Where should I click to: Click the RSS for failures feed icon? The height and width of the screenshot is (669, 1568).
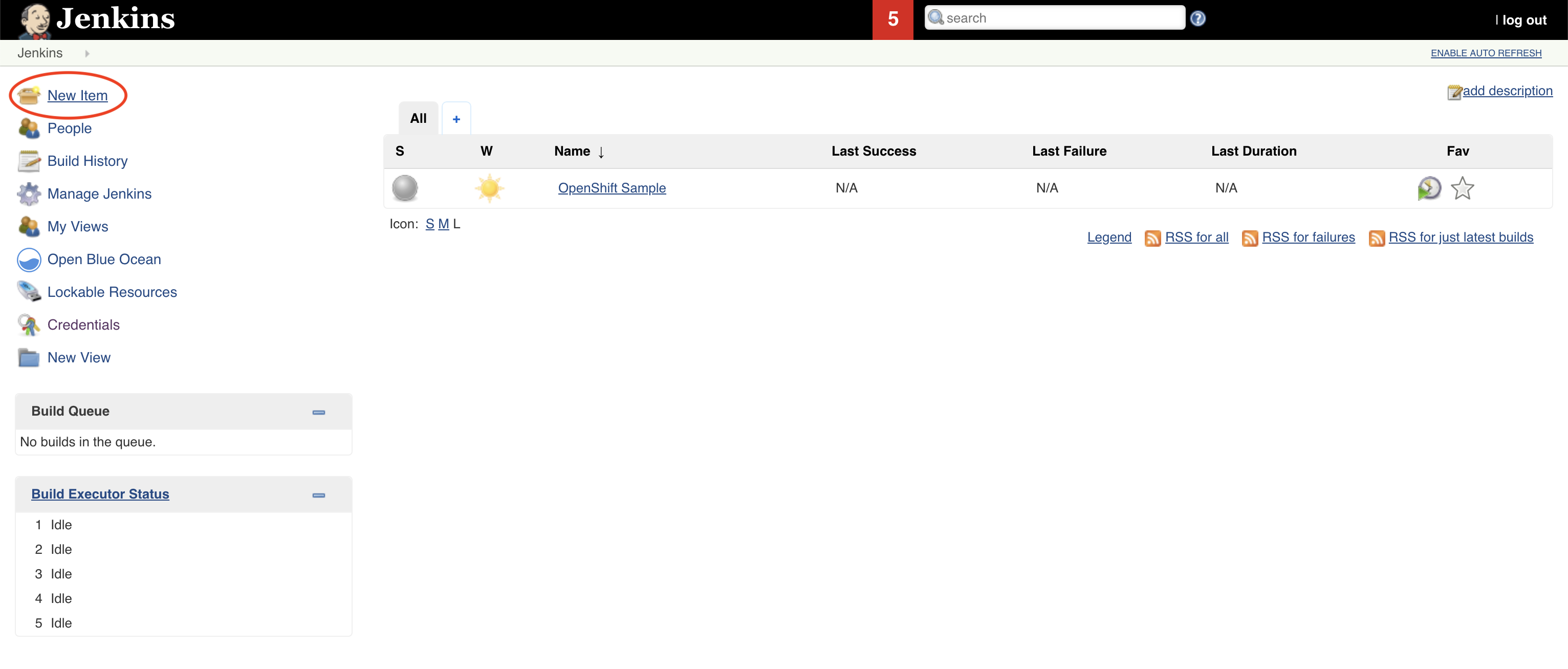[1249, 238]
